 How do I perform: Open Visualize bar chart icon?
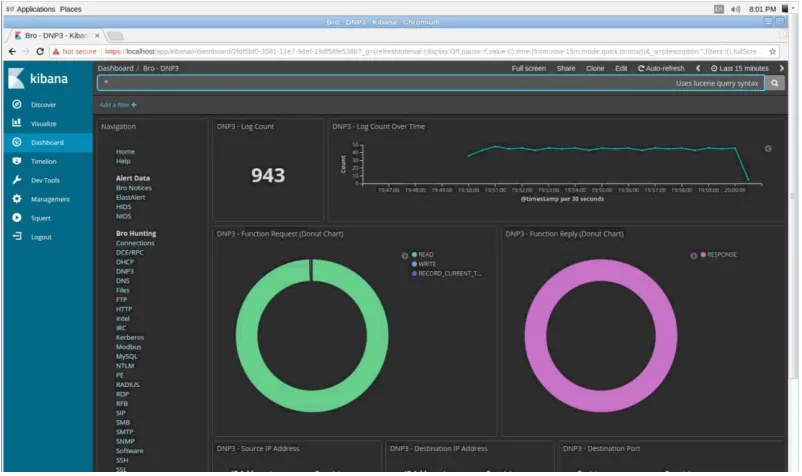point(17,123)
